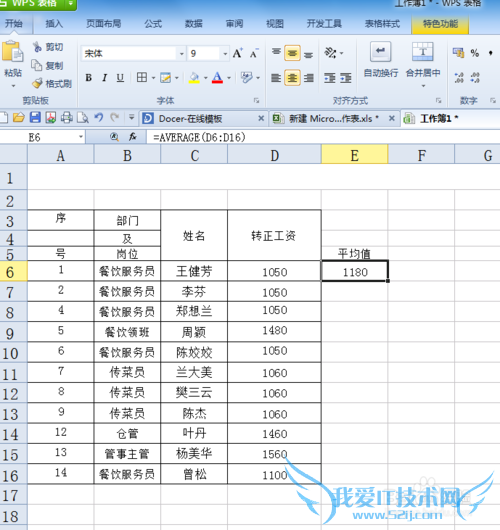Close the Docer-在线模板 tab
The image size is (500, 530).
[261, 118]
